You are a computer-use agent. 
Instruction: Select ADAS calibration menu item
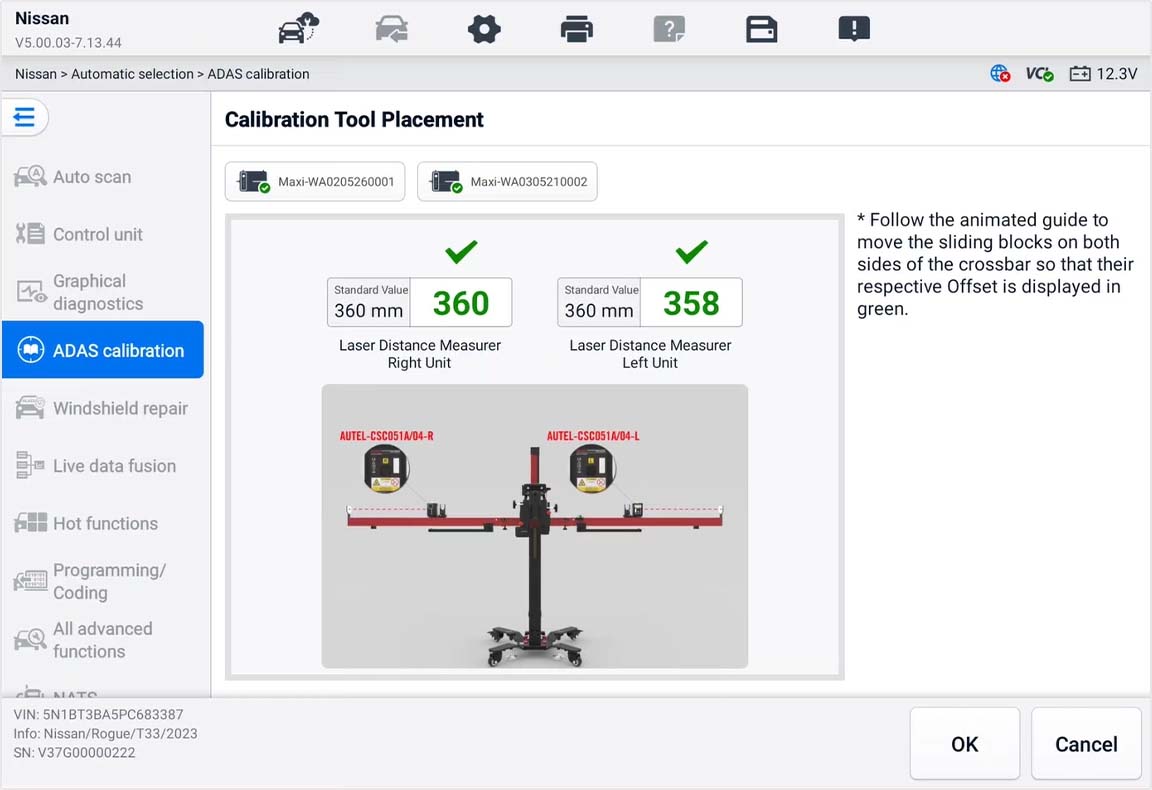[103, 350]
